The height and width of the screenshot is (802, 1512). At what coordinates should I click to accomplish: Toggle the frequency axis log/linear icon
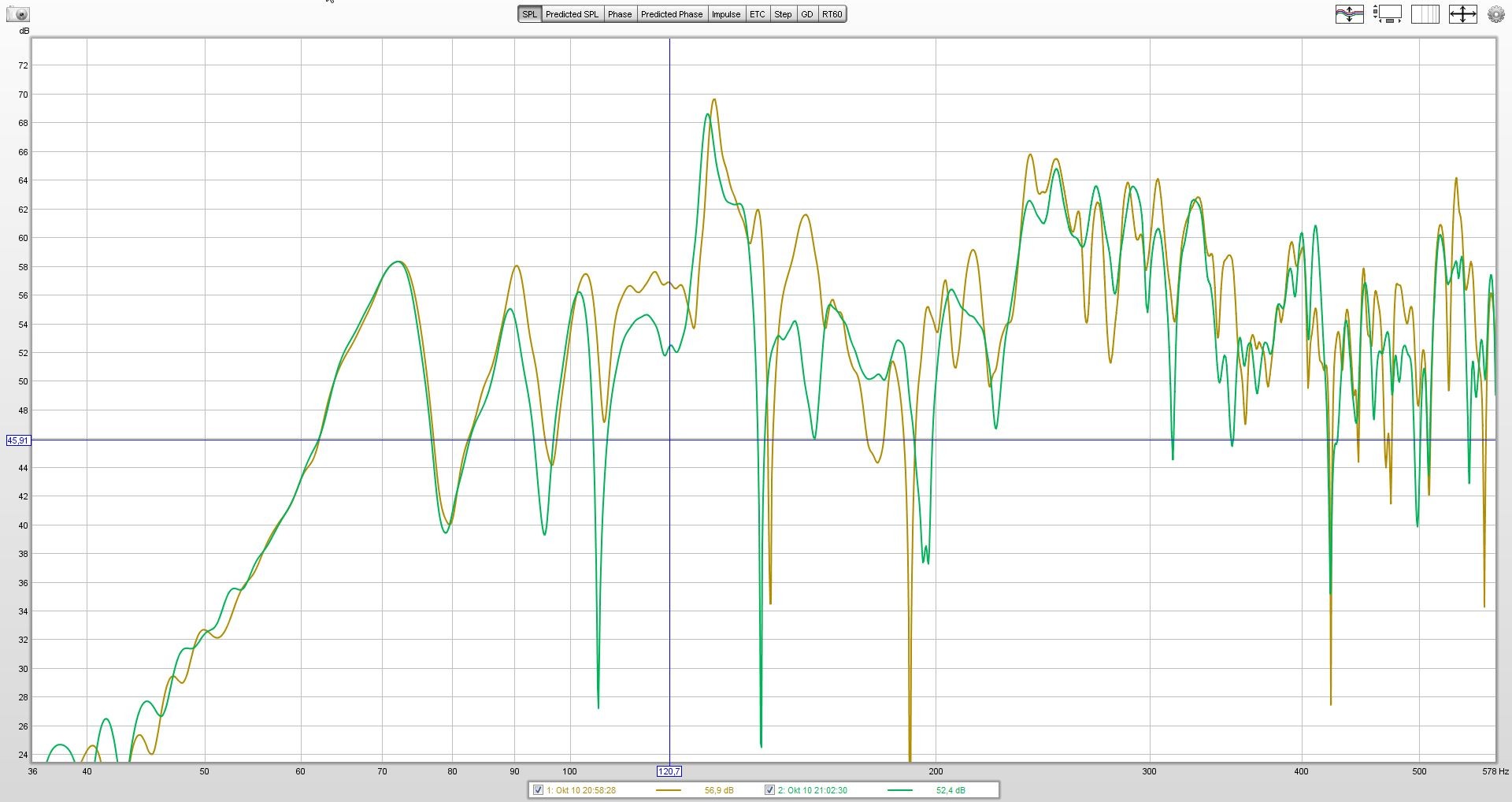click(1425, 14)
